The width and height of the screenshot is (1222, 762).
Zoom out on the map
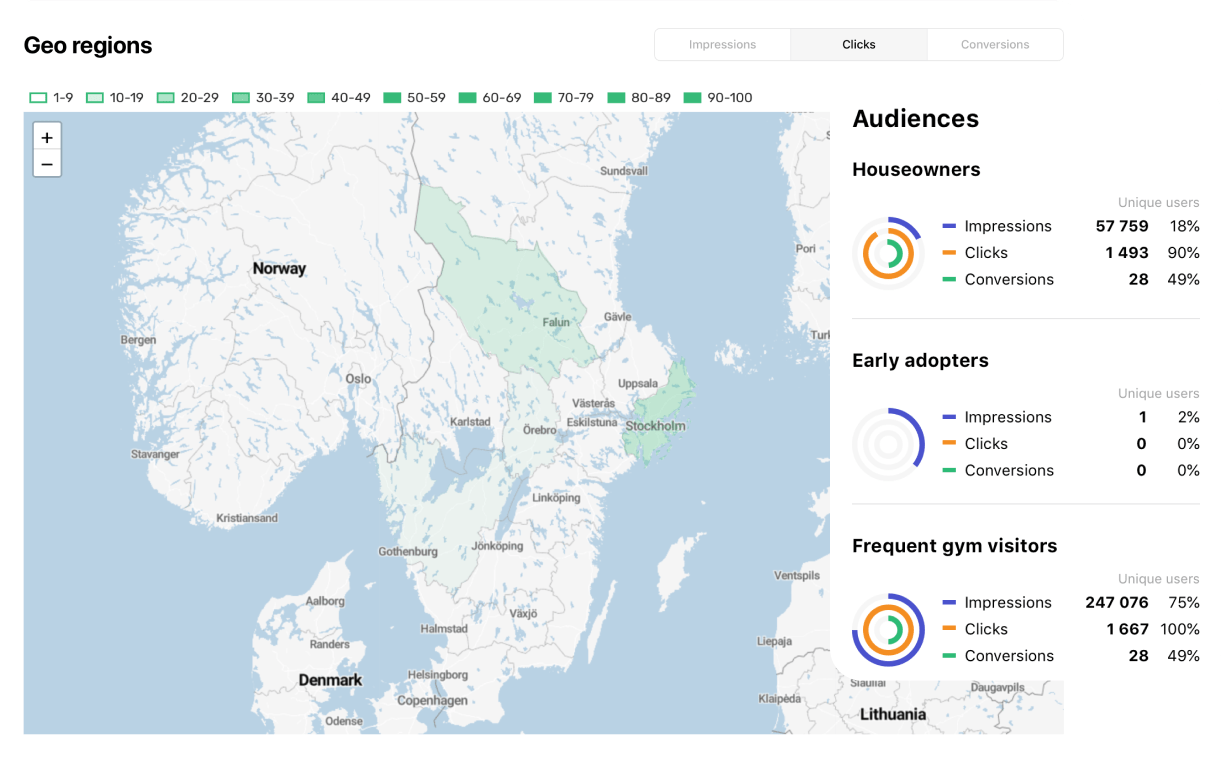click(47, 164)
